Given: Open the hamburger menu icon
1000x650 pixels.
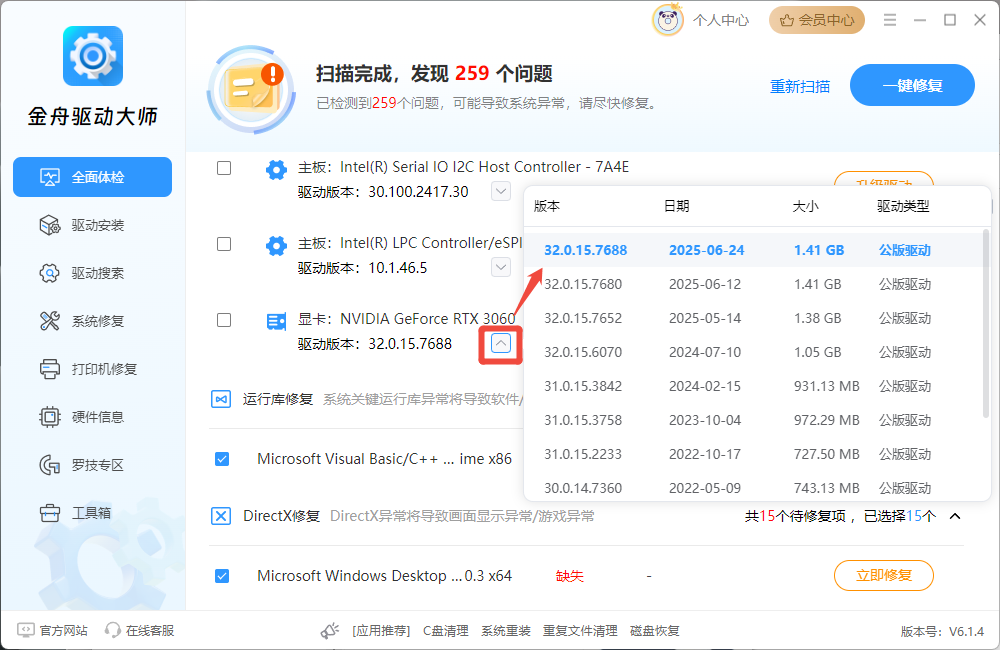Looking at the screenshot, I should tap(890, 20).
